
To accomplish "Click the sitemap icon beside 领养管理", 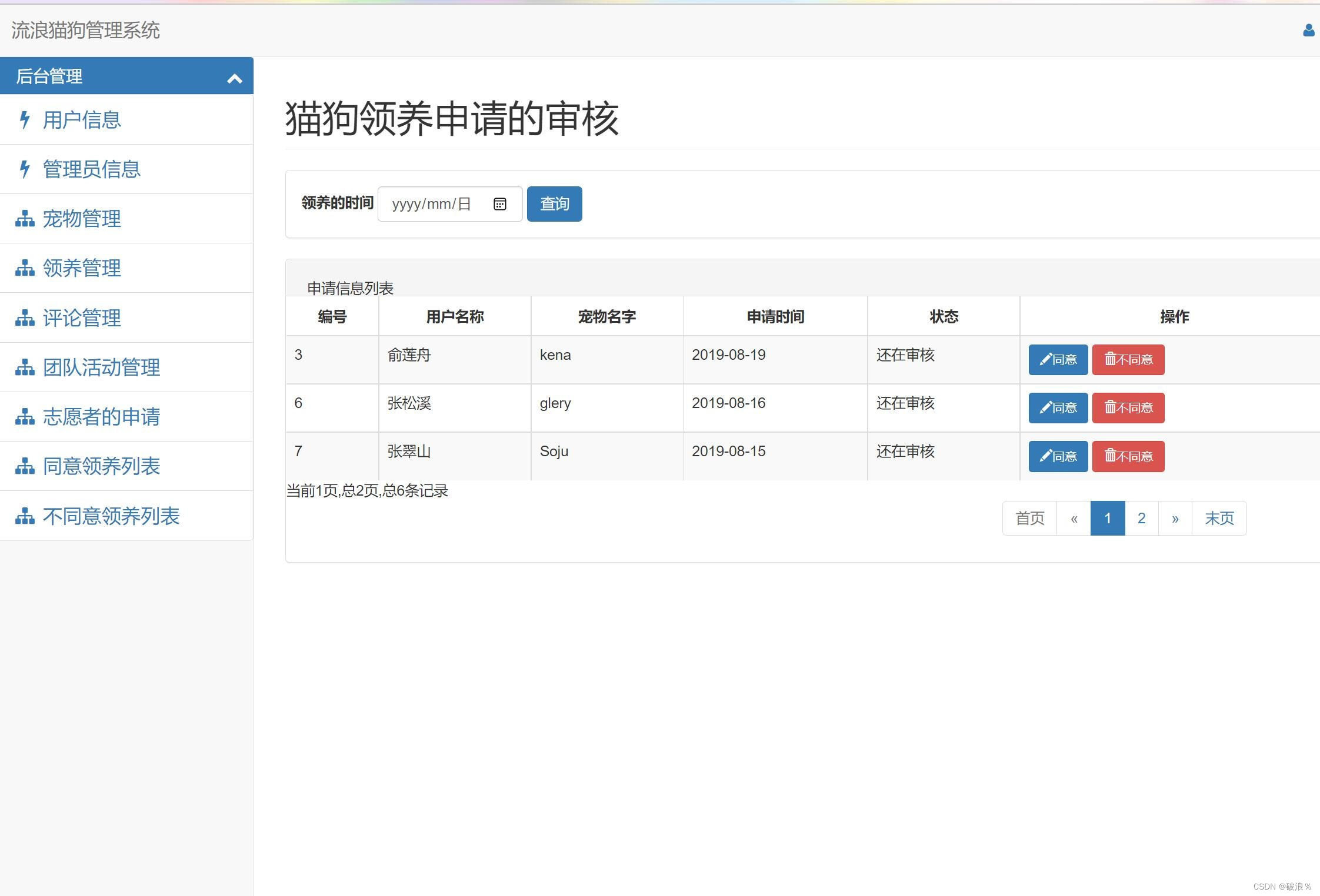I will click(x=25, y=268).
